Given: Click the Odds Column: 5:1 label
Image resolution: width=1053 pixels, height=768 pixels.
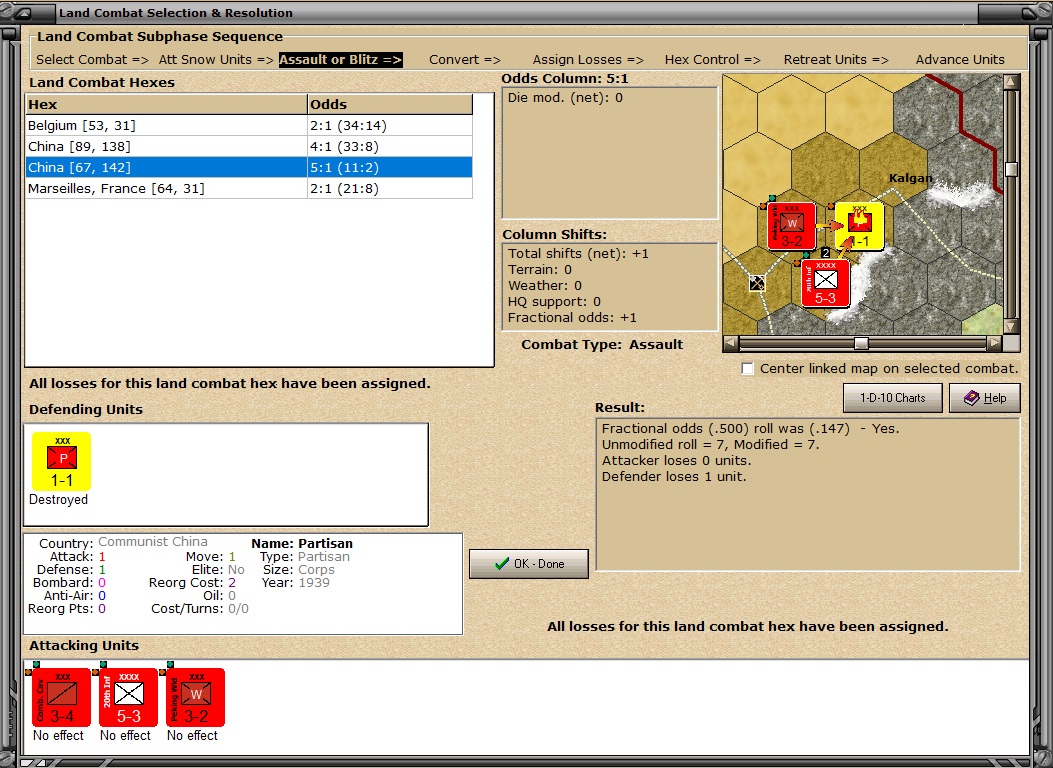Looking at the screenshot, I should [565, 79].
